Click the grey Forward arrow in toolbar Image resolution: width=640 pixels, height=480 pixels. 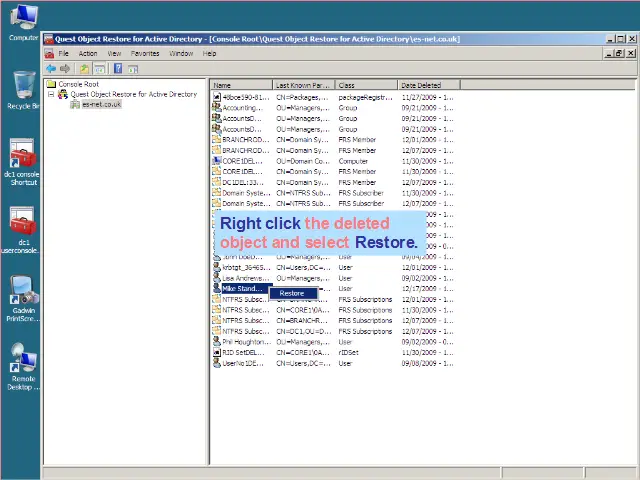click(65, 69)
